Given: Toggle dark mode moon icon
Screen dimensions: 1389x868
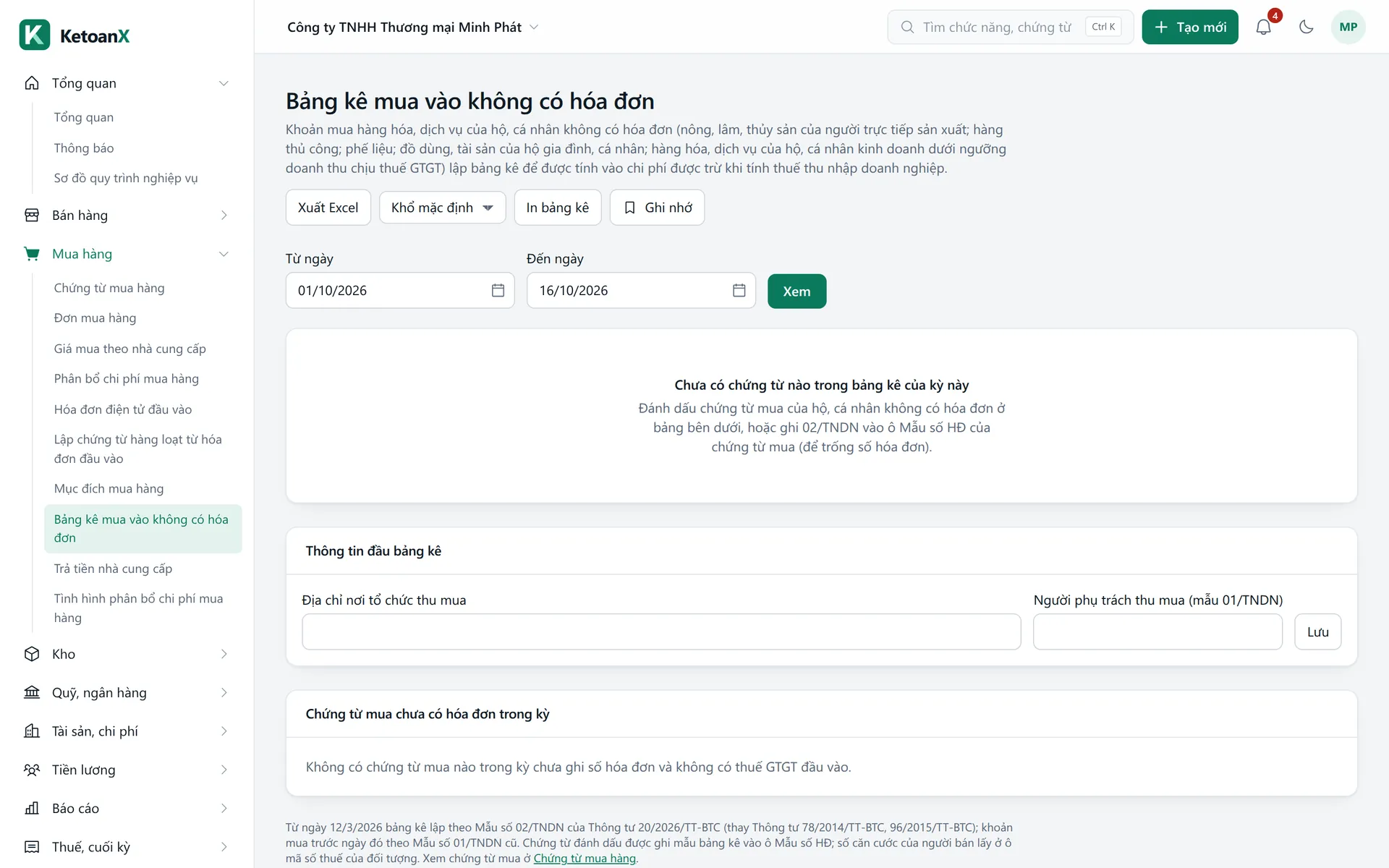Looking at the screenshot, I should pyautogui.click(x=1306, y=27).
